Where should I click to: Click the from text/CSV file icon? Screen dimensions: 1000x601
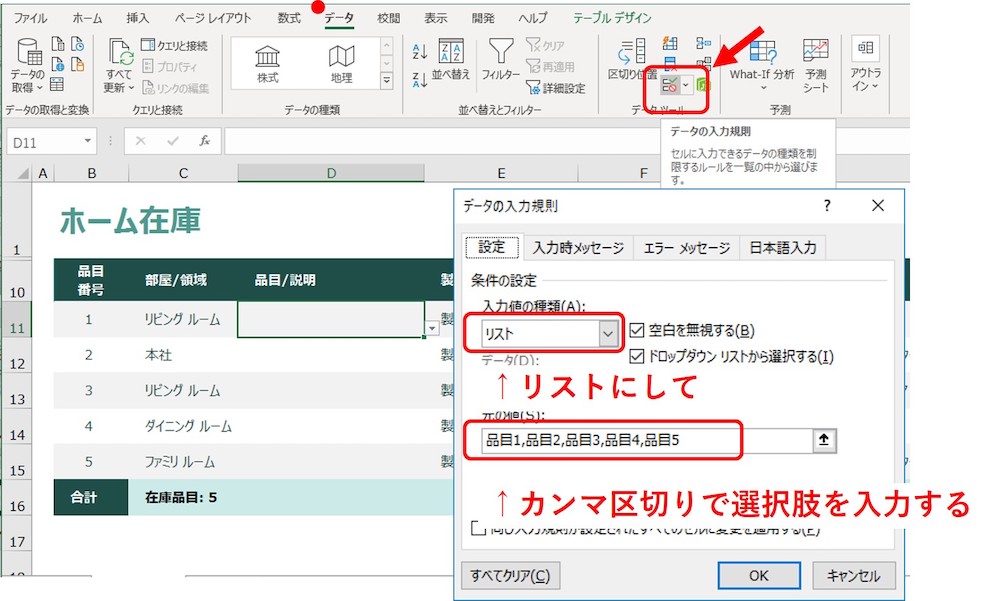point(57,44)
